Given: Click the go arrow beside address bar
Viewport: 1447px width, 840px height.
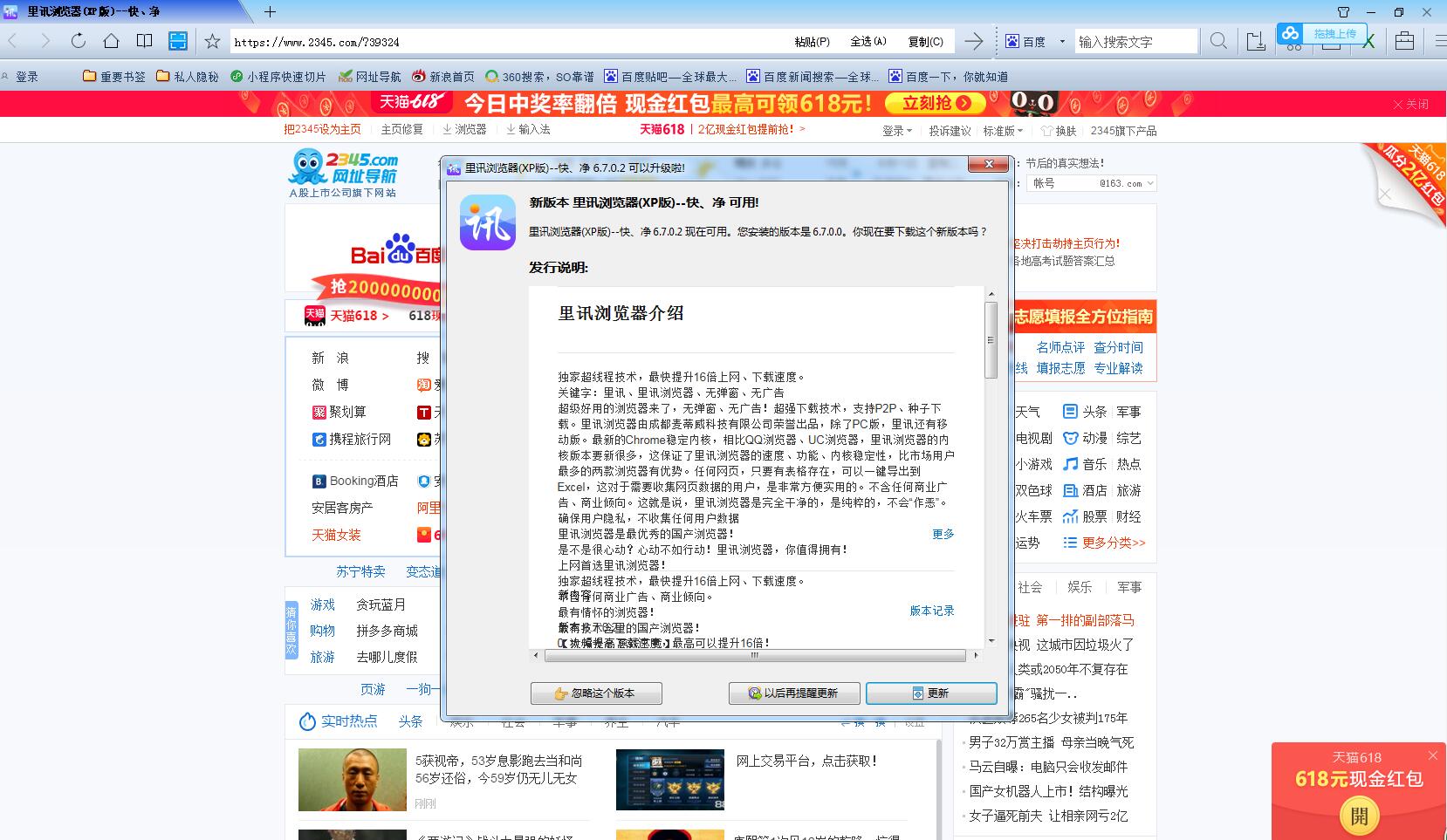Looking at the screenshot, I should click(x=974, y=41).
